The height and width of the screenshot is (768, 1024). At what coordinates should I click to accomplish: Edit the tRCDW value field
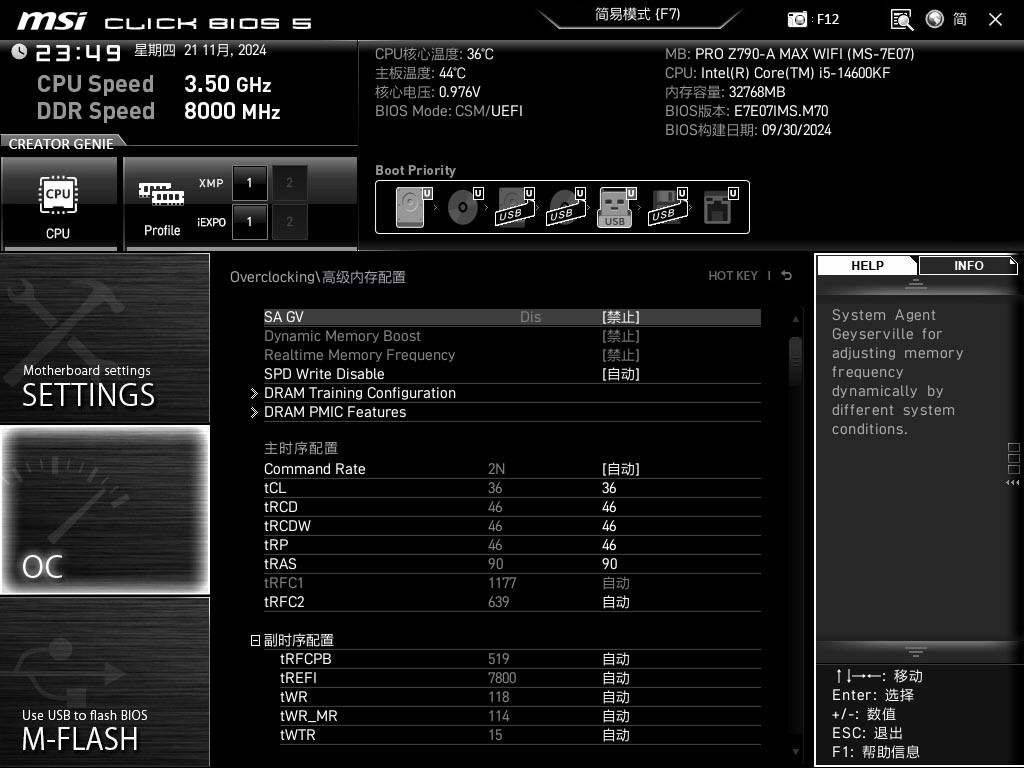click(609, 526)
